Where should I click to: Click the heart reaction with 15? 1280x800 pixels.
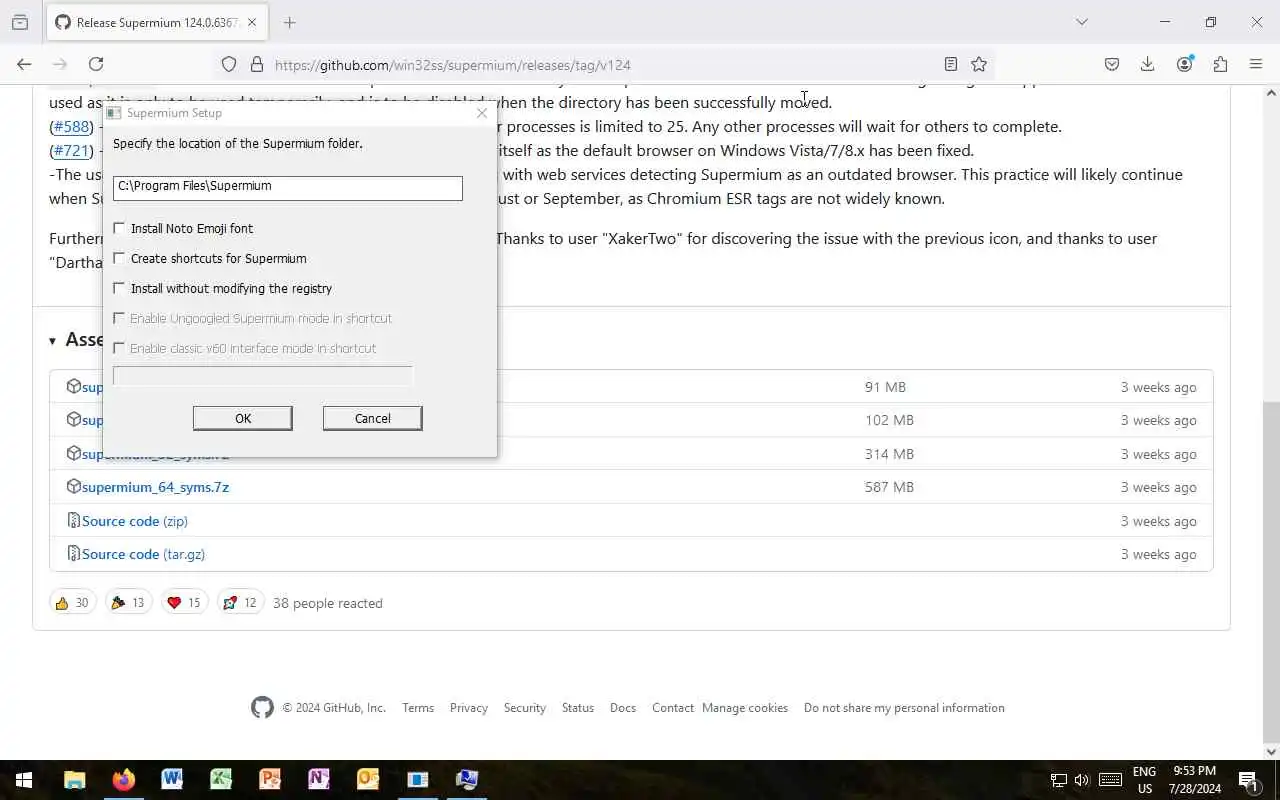tap(184, 603)
